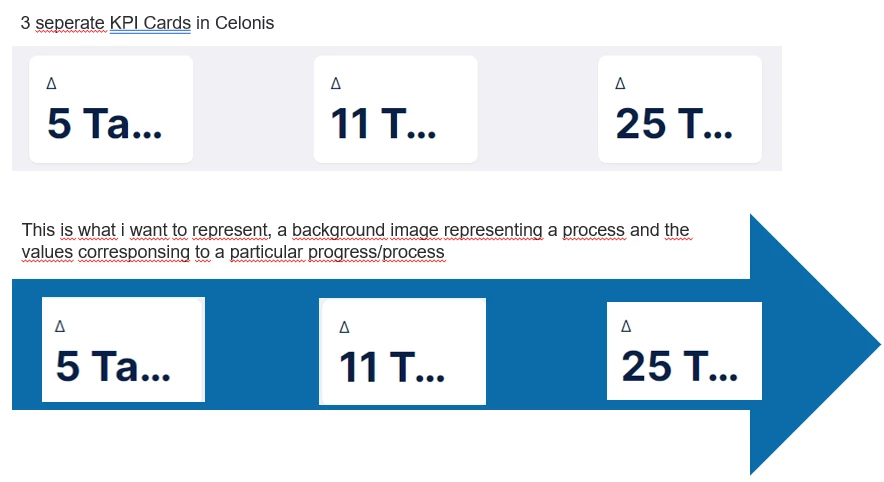Image resolution: width=884 pixels, height=482 pixels.
Task: Click gray strip between first two top cards
Action: point(253,109)
